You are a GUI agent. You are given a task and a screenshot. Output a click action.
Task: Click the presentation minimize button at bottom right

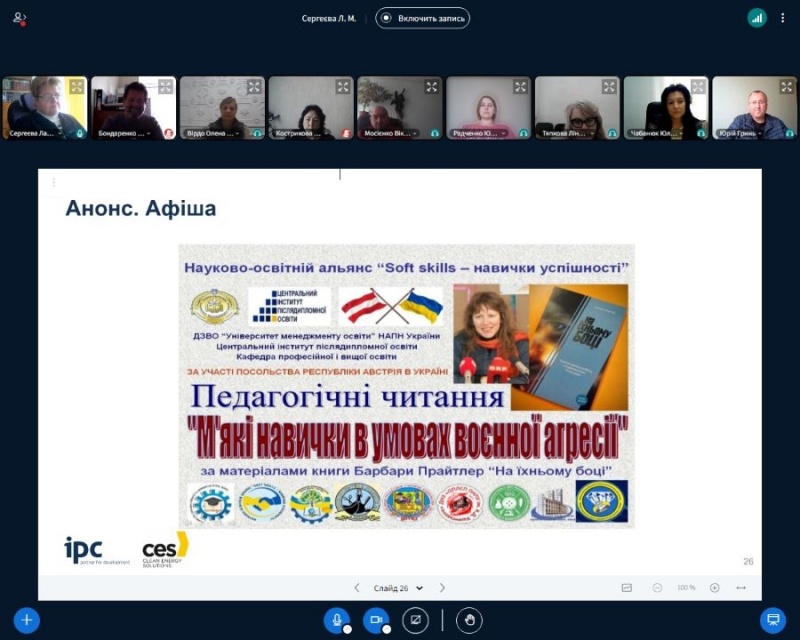tap(772, 620)
